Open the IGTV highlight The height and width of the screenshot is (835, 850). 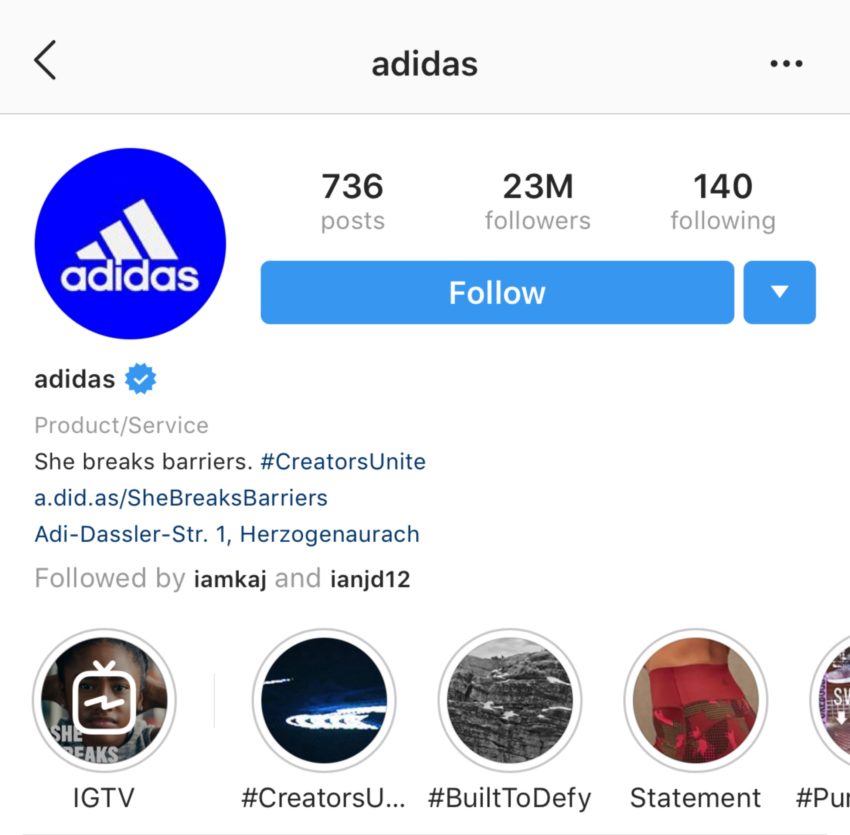coord(104,699)
